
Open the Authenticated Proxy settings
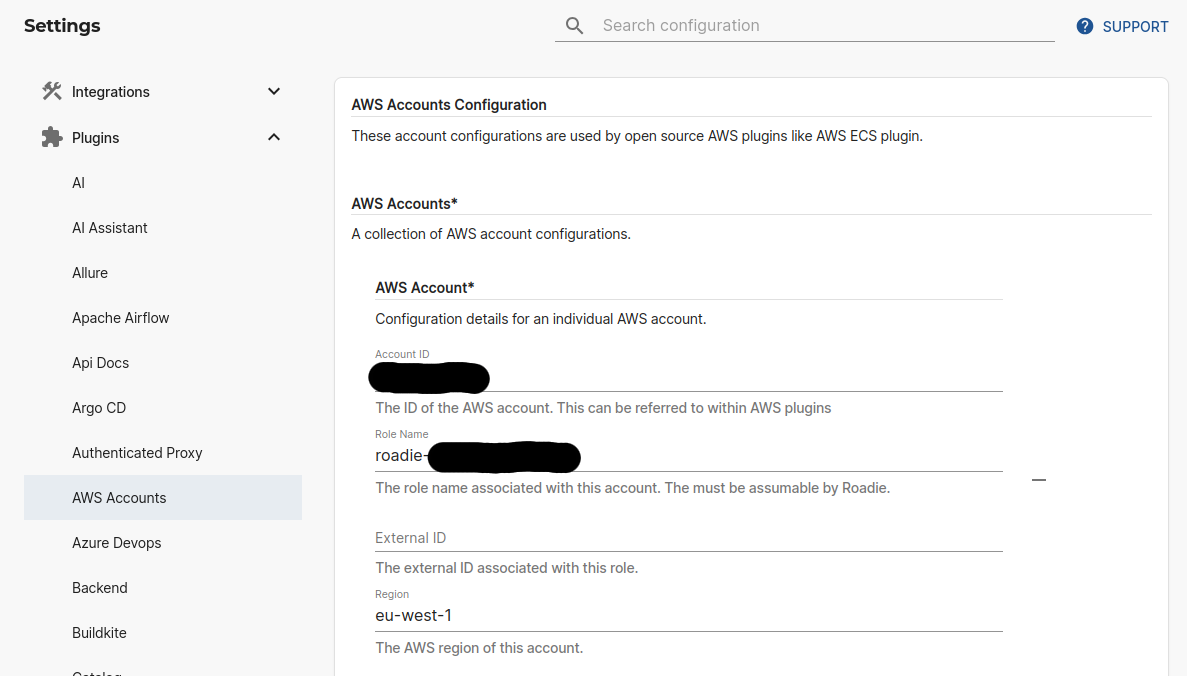(137, 452)
